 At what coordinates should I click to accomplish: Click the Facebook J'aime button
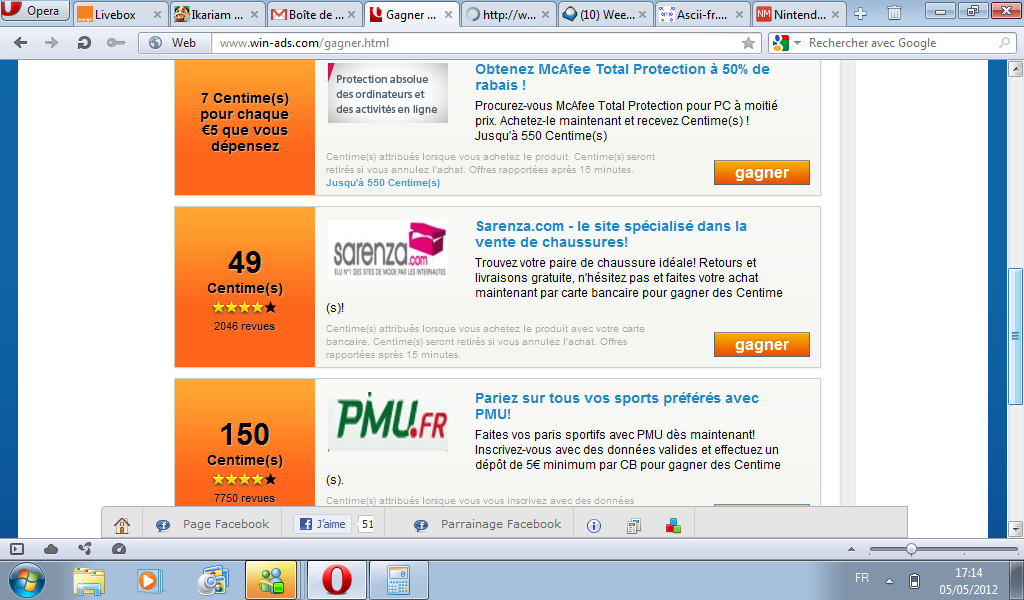323,524
